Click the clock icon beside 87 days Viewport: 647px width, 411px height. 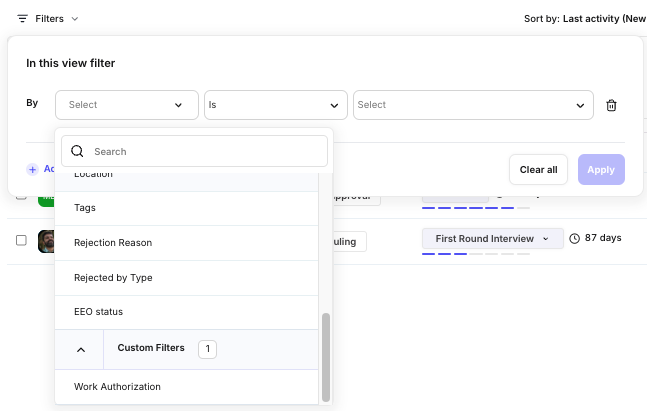574,239
